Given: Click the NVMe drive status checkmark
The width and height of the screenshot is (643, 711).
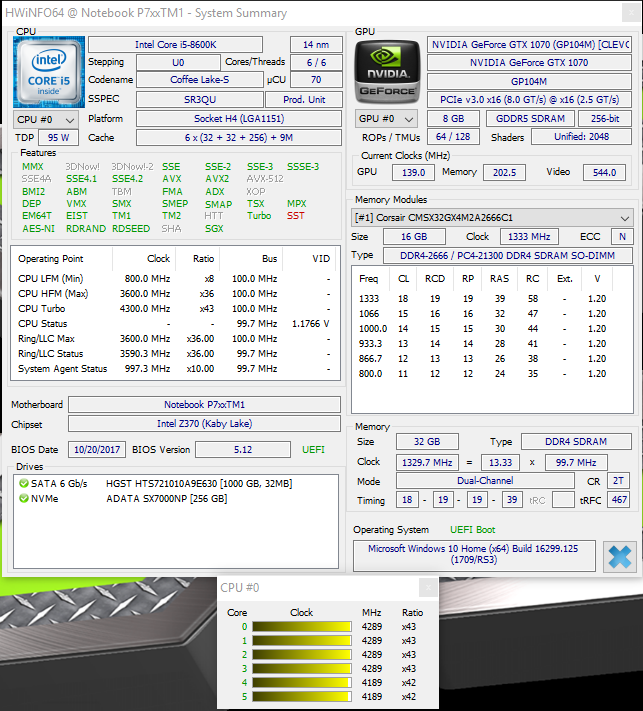Looking at the screenshot, I should (x=24, y=498).
